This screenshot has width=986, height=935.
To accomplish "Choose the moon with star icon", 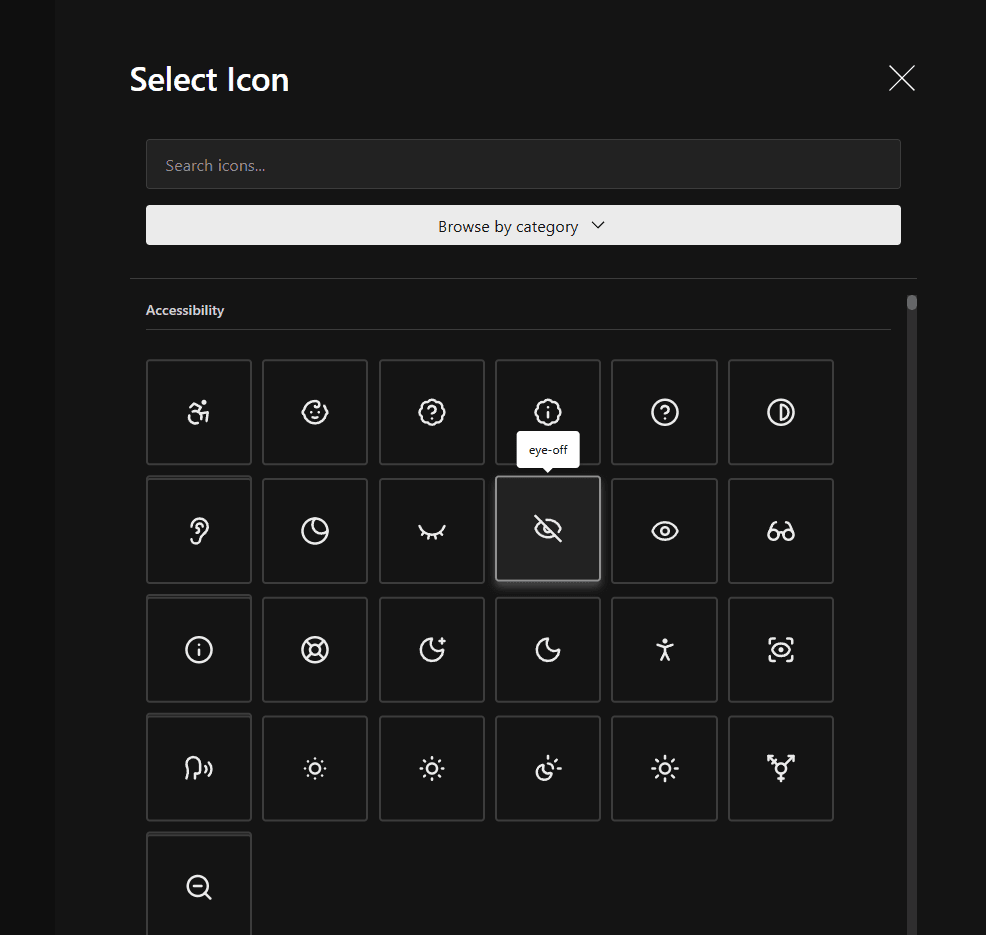I will click(x=432, y=650).
